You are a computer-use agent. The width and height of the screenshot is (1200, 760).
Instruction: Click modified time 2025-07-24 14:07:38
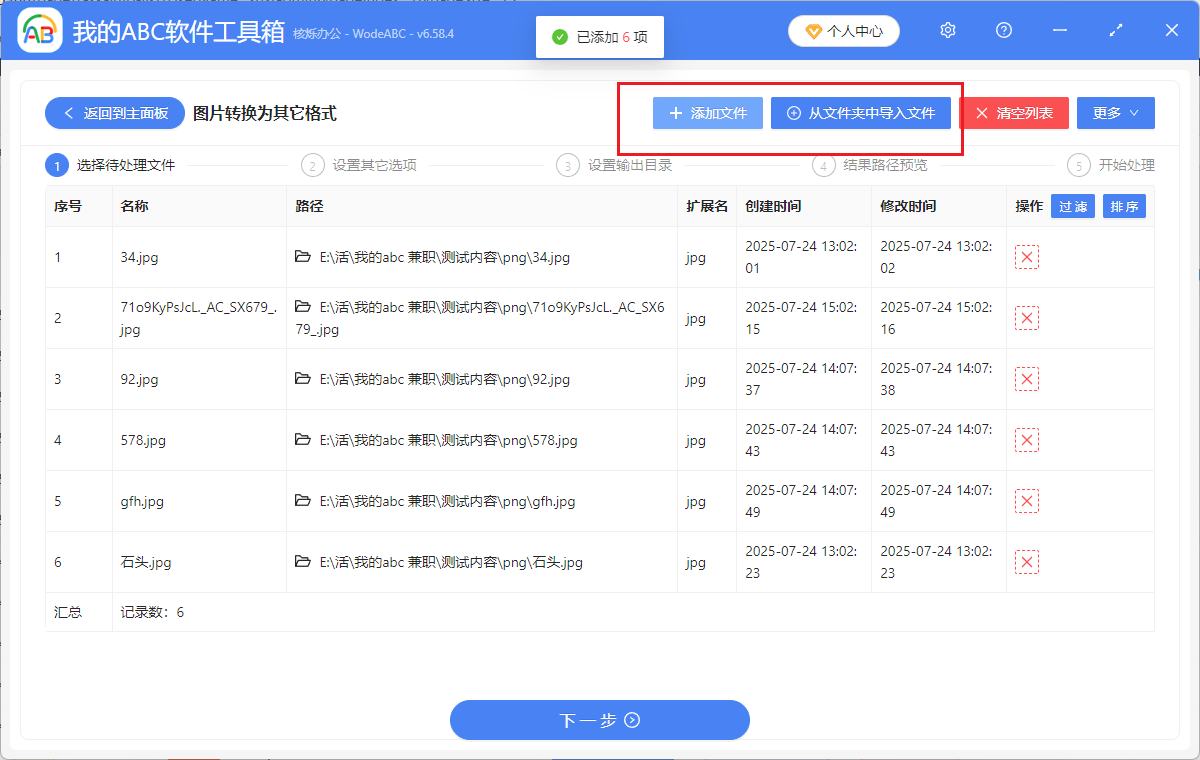[936, 379]
